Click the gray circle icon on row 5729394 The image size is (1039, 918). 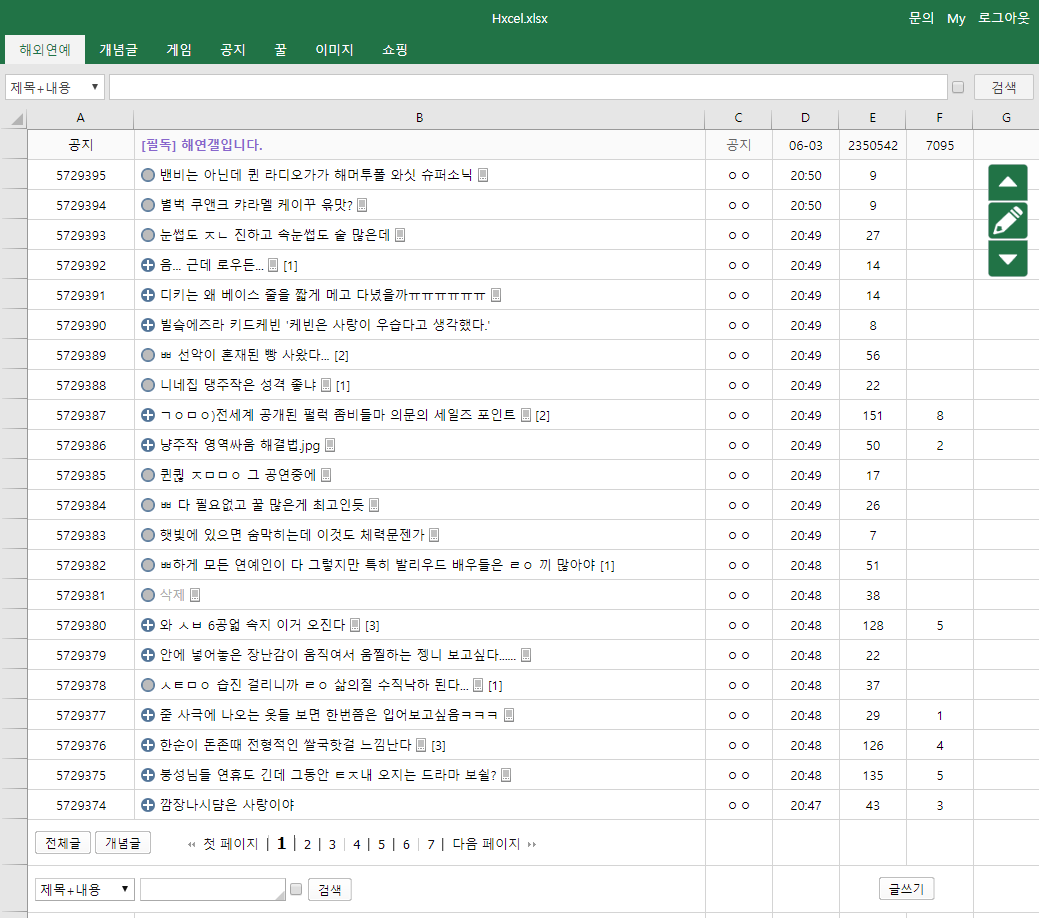148,205
